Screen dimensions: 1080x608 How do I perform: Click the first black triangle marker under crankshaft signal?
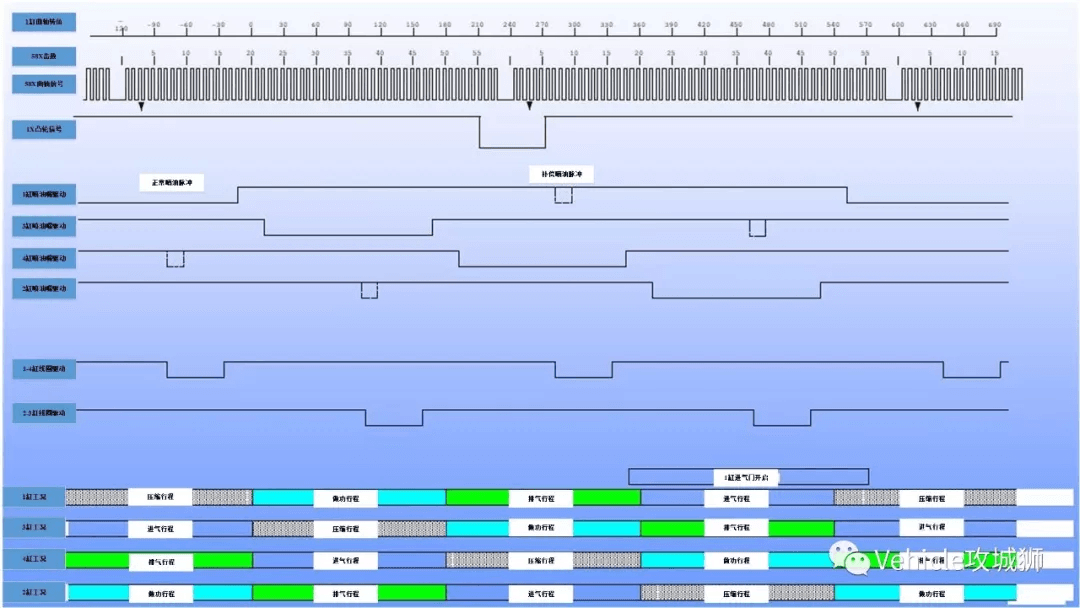pos(141,107)
